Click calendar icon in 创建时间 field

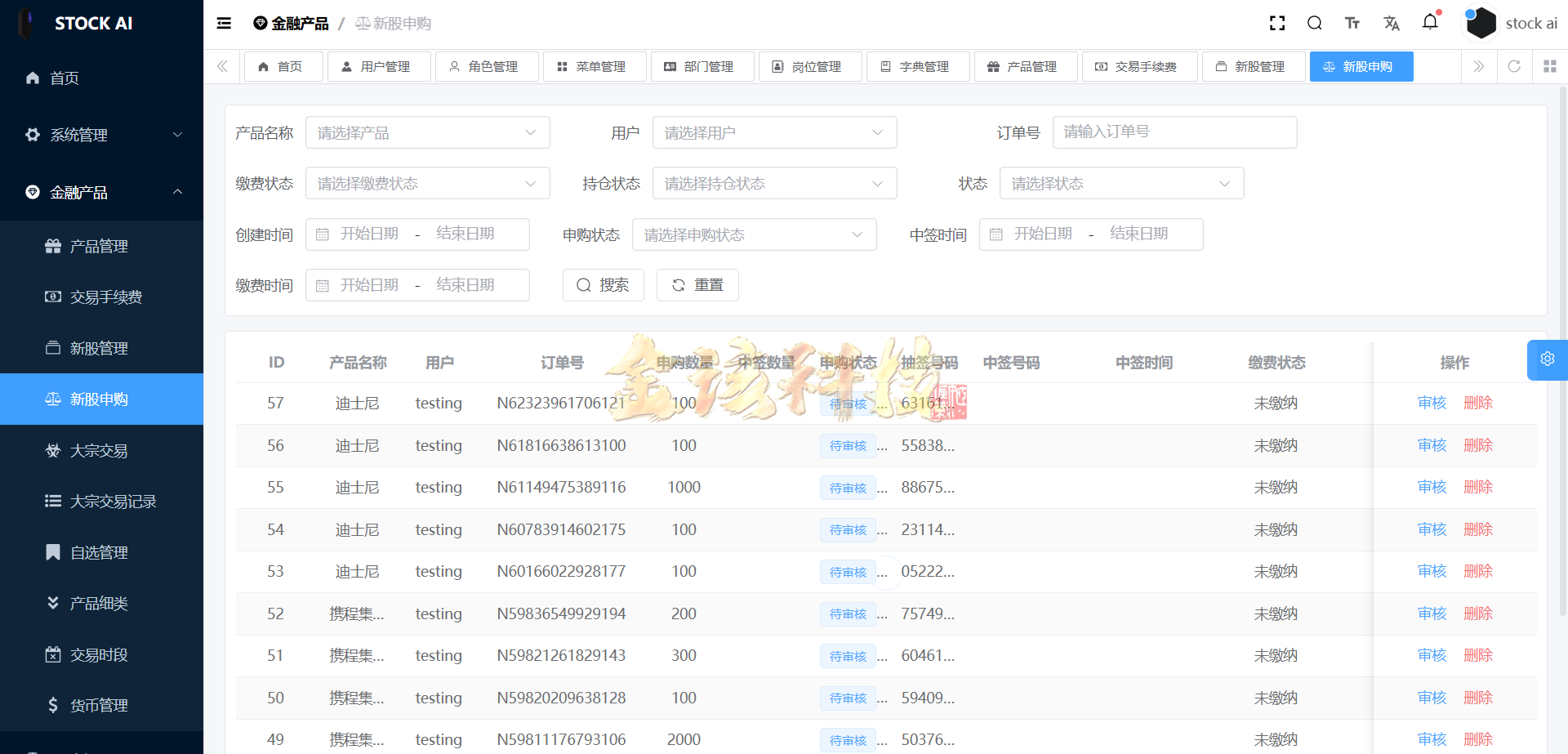(x=323, y=234)
